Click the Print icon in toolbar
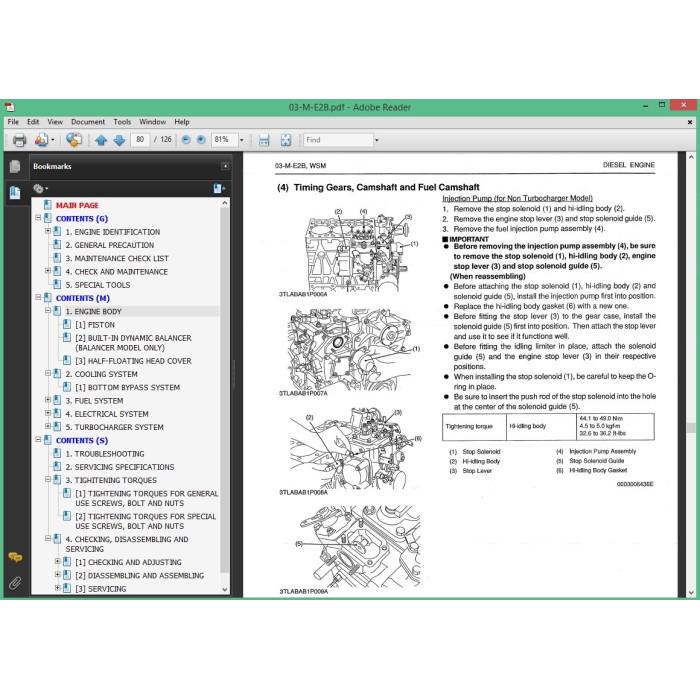The width and height of the screenshot is (700, 700). point(19,140)
